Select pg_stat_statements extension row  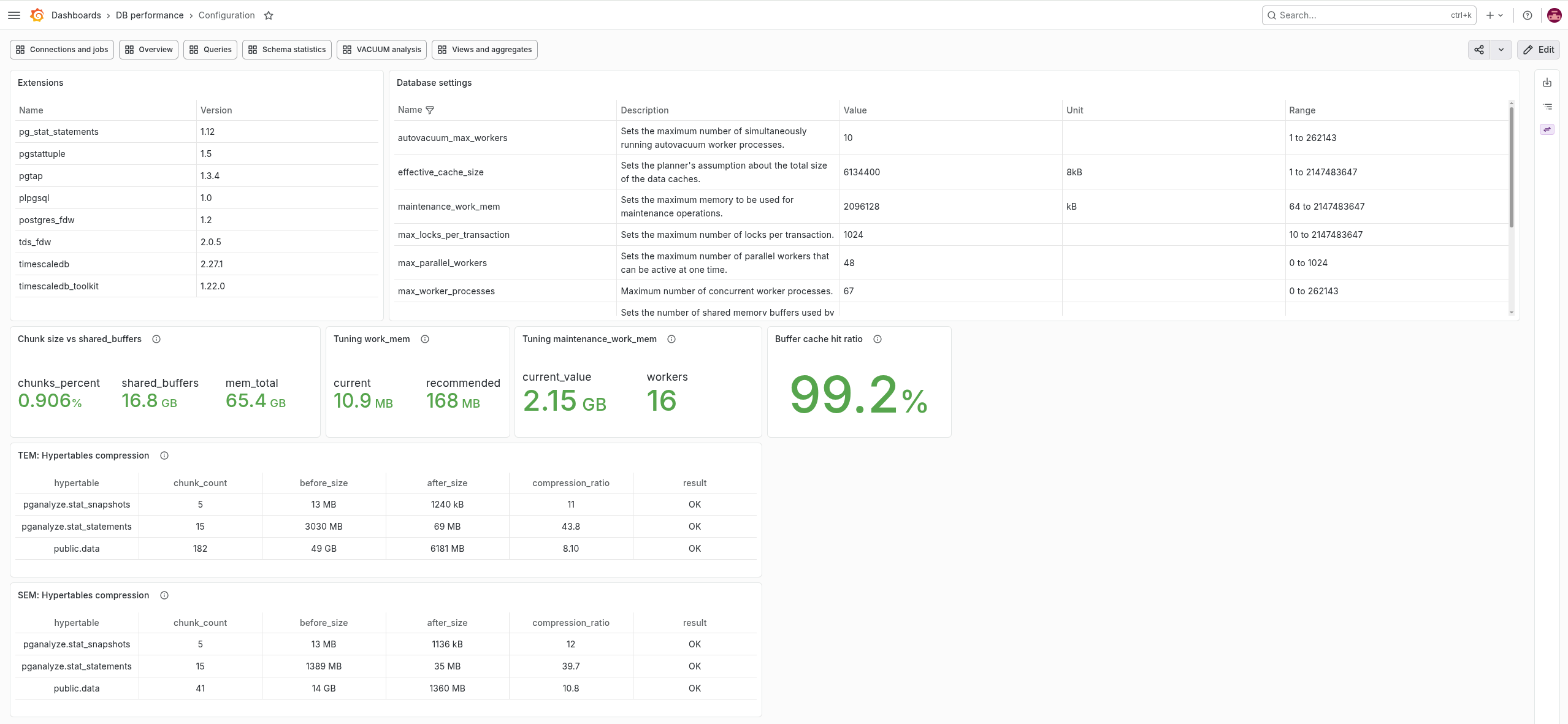tap(196, 132)
